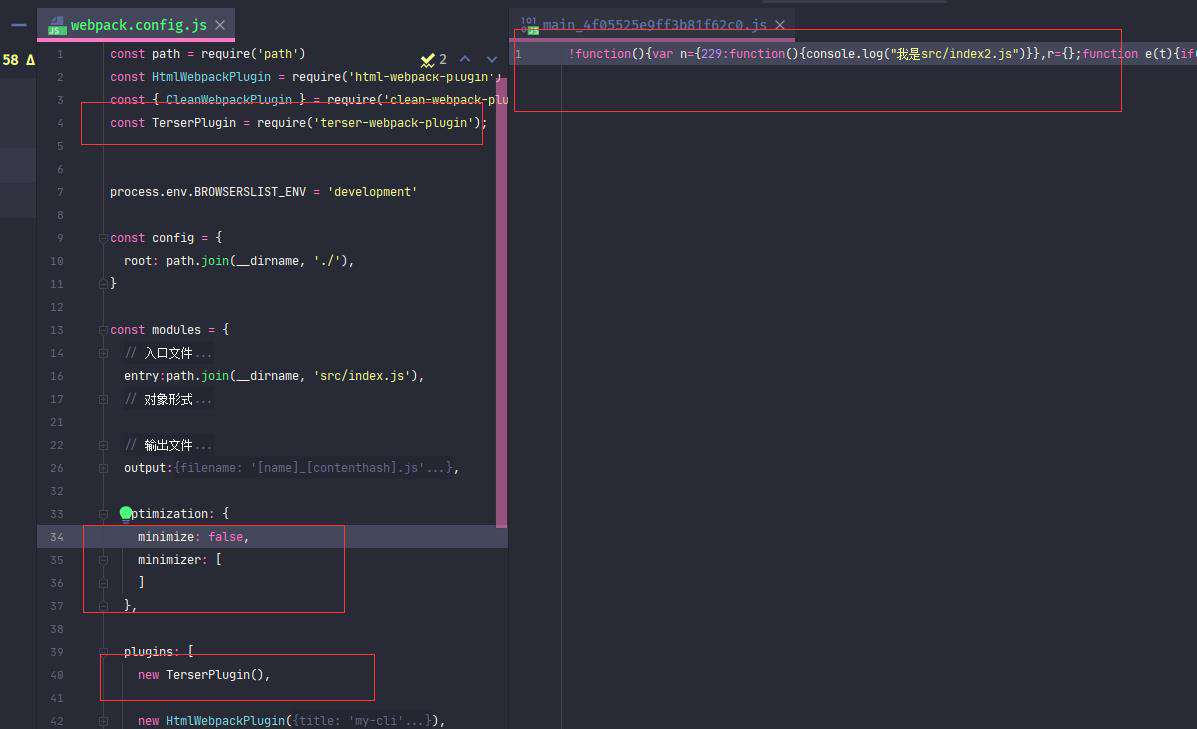Click the 'development' string on line 7
This screenshot has height=729, width=1197.
click(x=373, y=192)
